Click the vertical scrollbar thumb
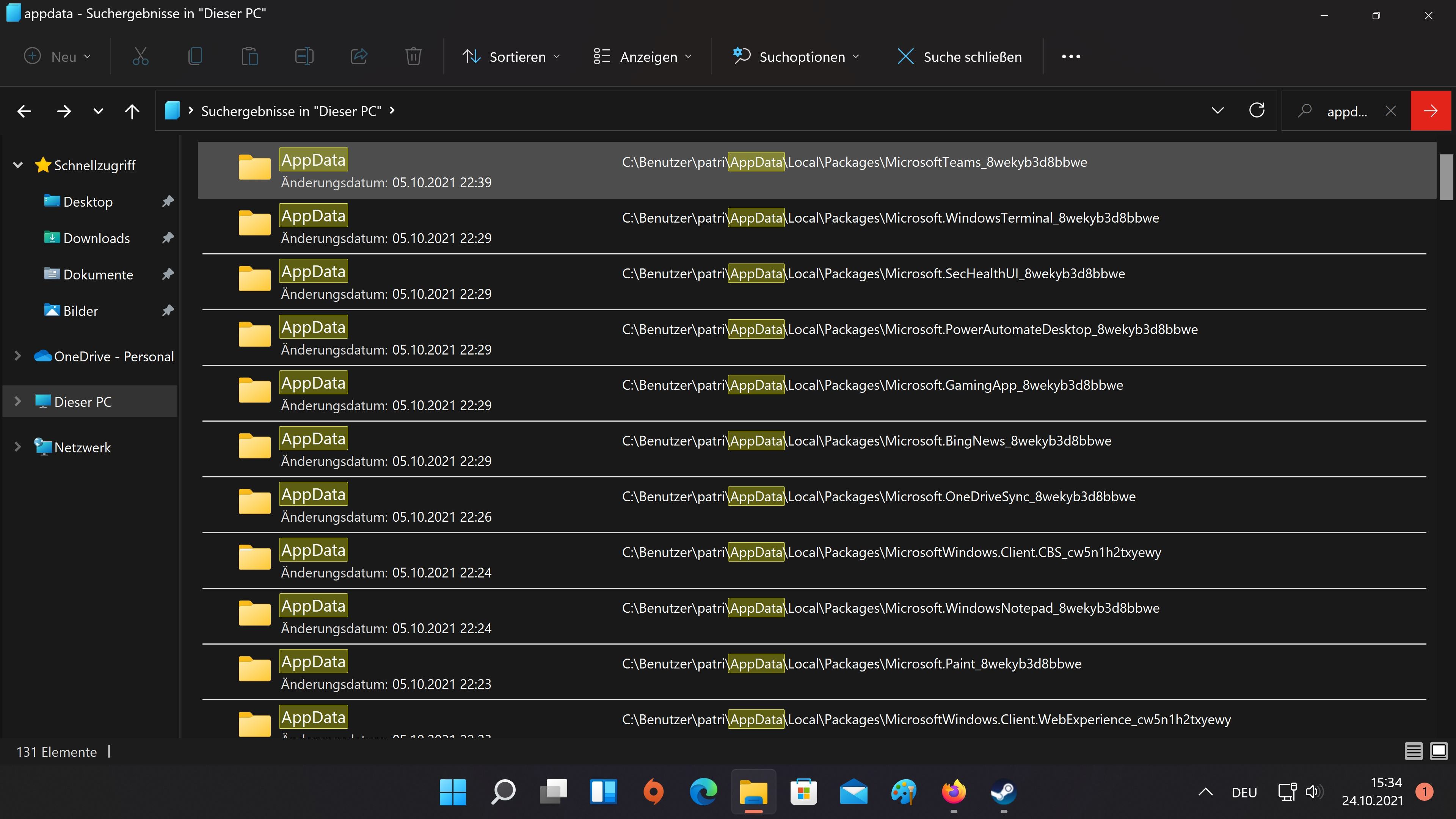The image size is (1456, 819). [1446, 177]
